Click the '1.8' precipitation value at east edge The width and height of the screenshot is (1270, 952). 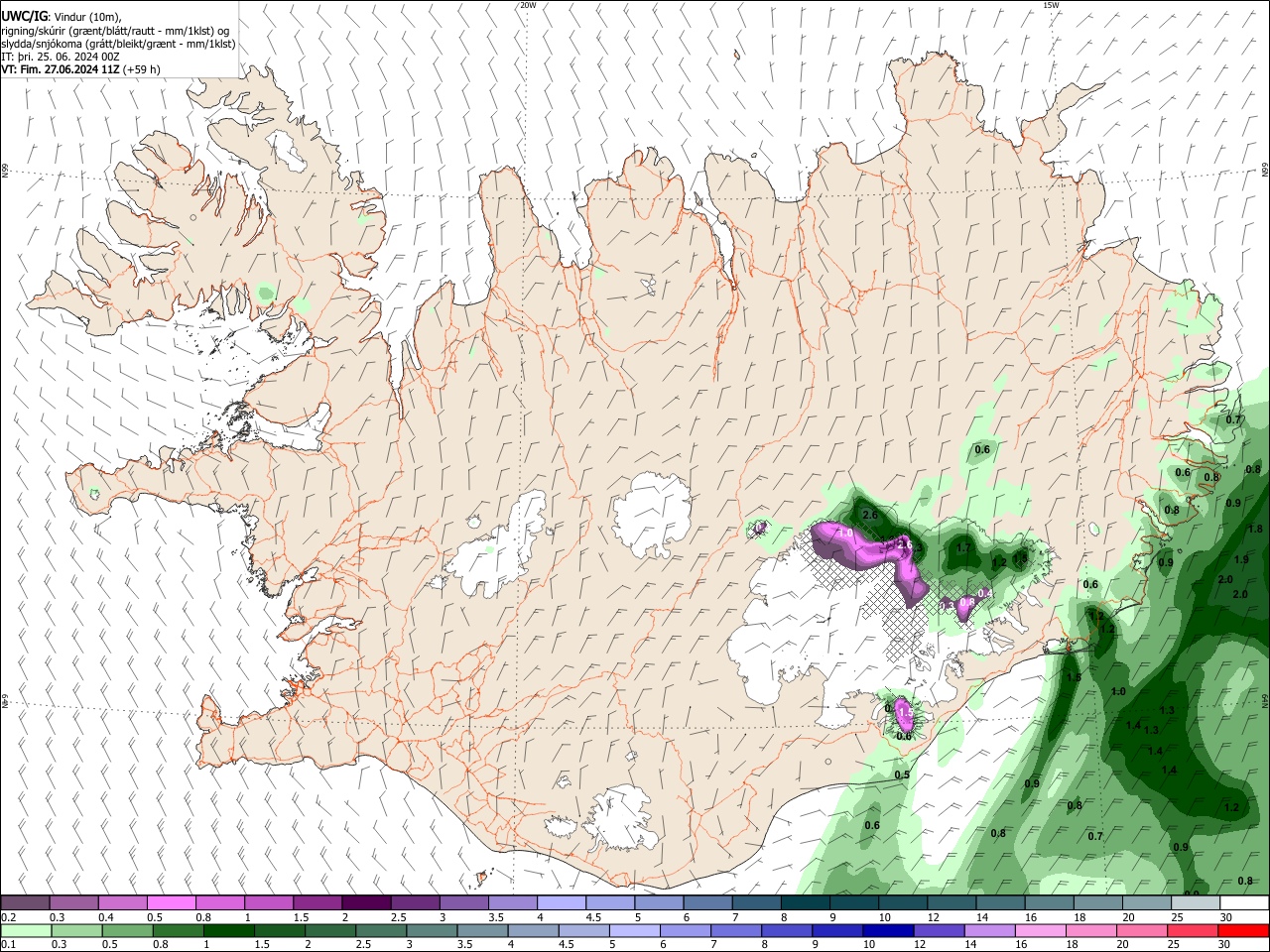click(x=1255, y=529)
